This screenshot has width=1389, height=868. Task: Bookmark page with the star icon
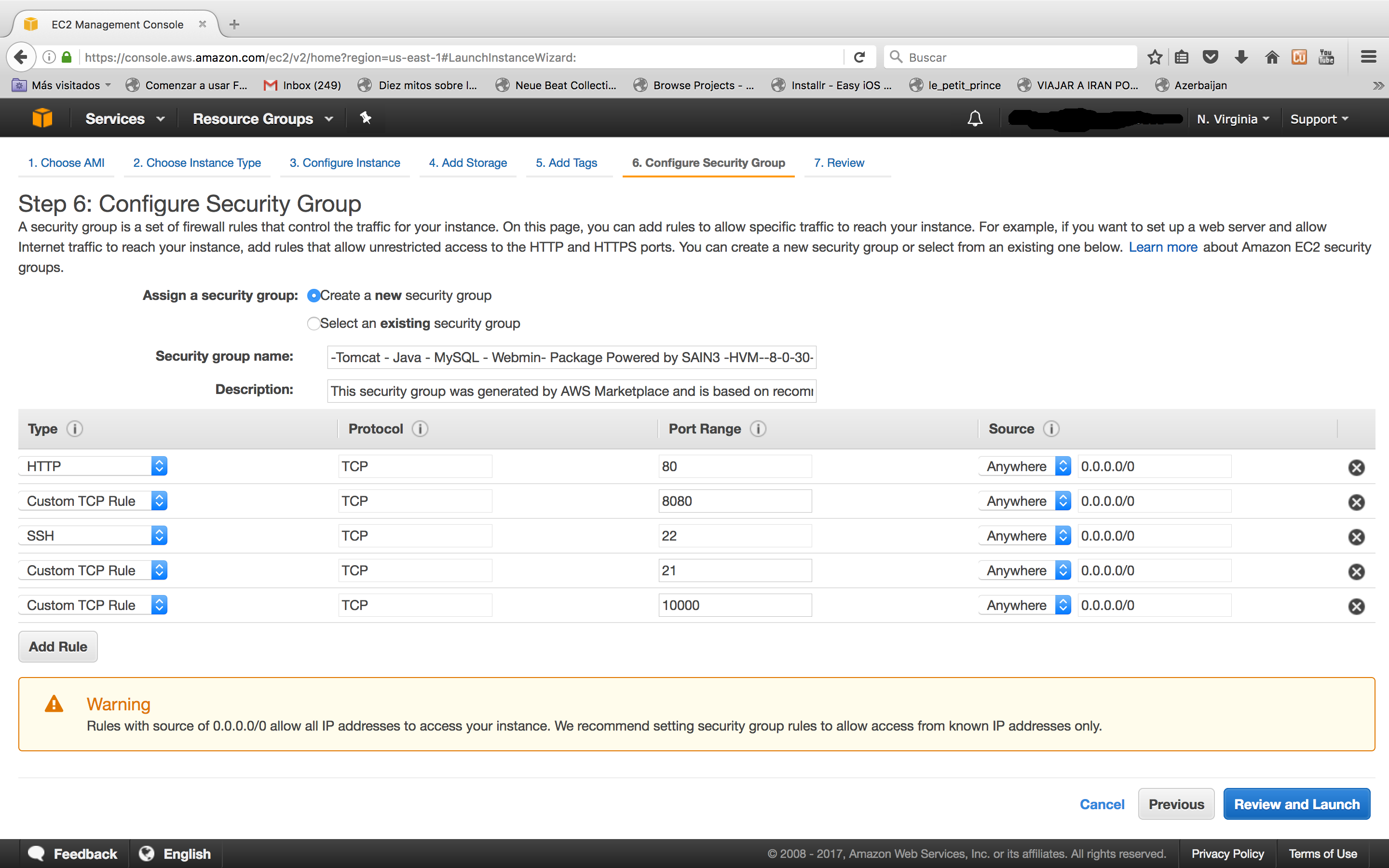(x=1154, y=57)
